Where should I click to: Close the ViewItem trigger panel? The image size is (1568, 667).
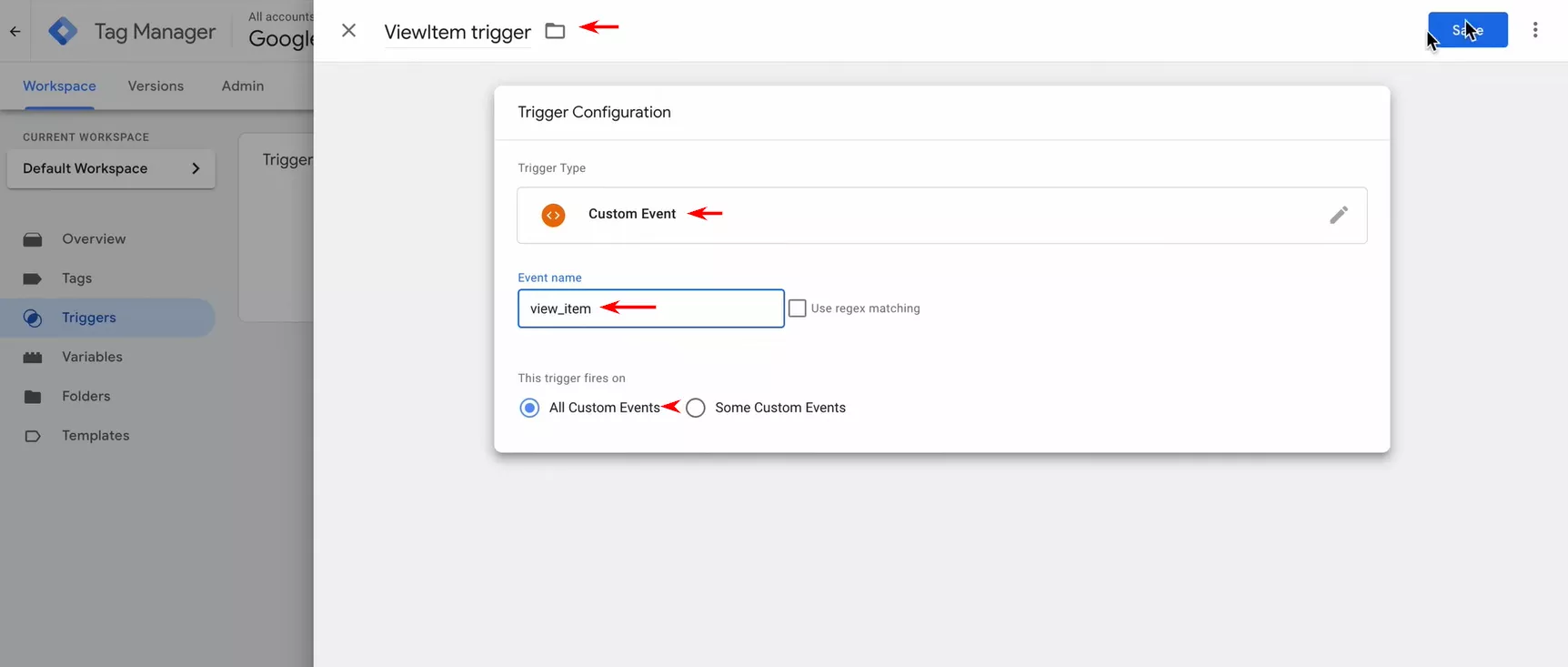pos(348,30)
